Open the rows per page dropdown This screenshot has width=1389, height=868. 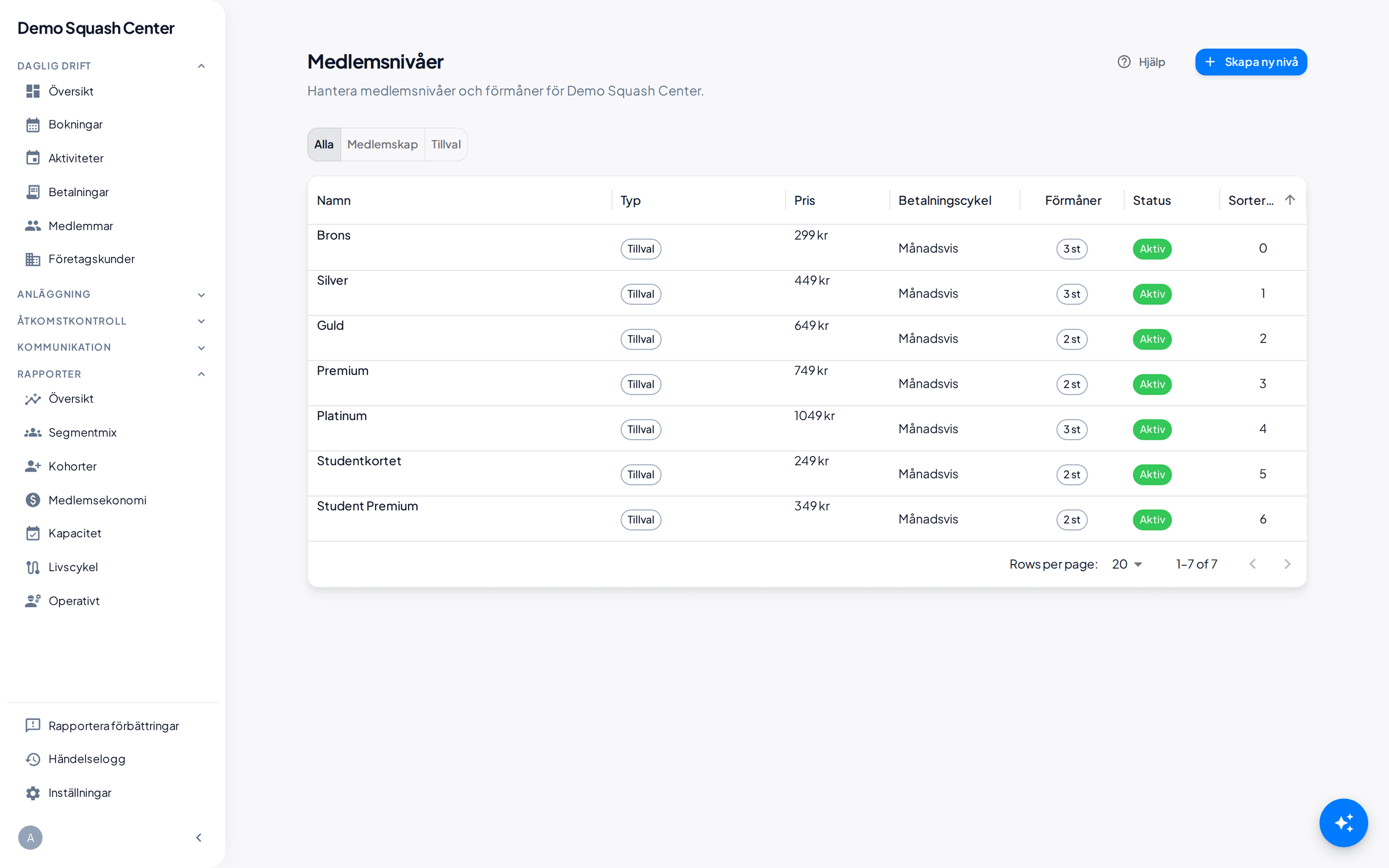pyautogui.click(x=1127, y=564)
